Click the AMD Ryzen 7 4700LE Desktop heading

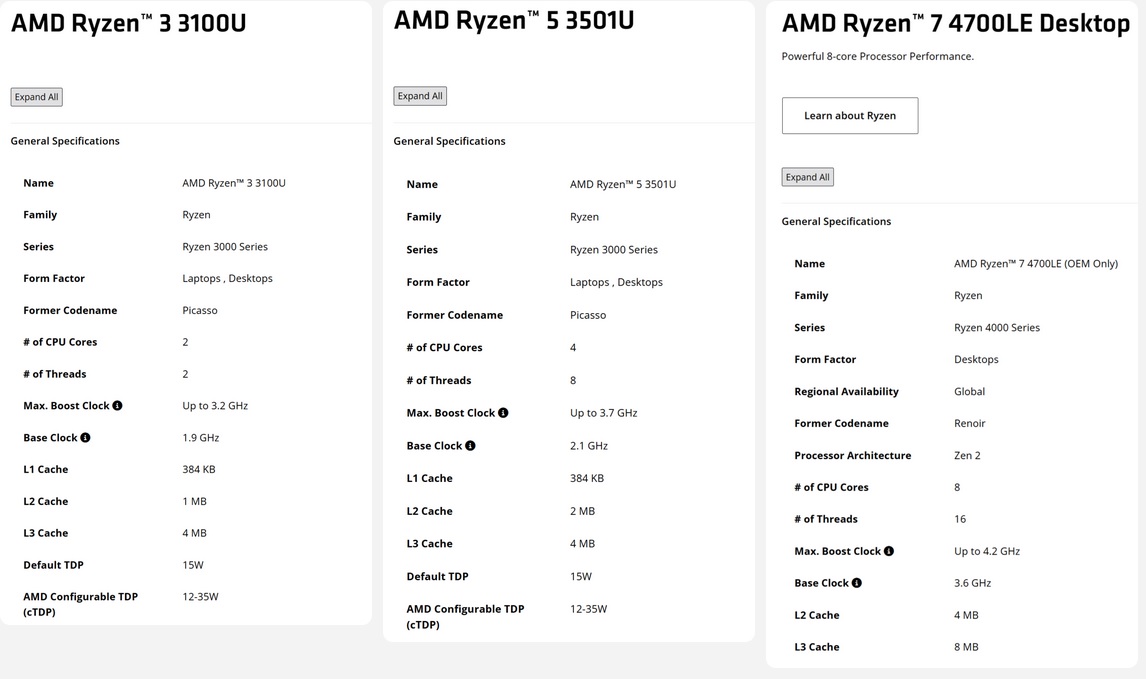(x=956, y=23)
